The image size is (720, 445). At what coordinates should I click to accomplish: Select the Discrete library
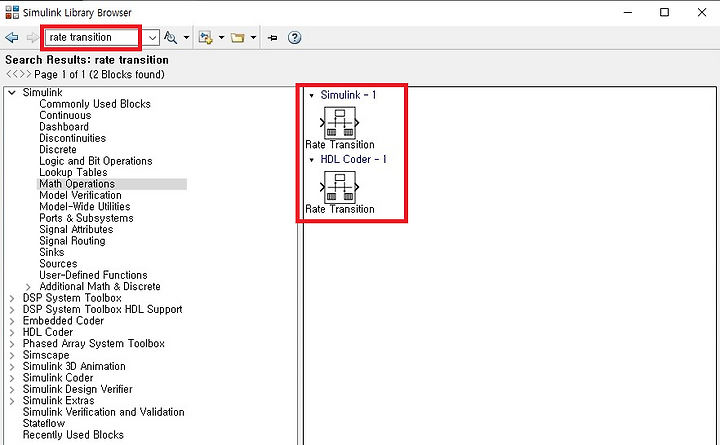tap(58, 150)
